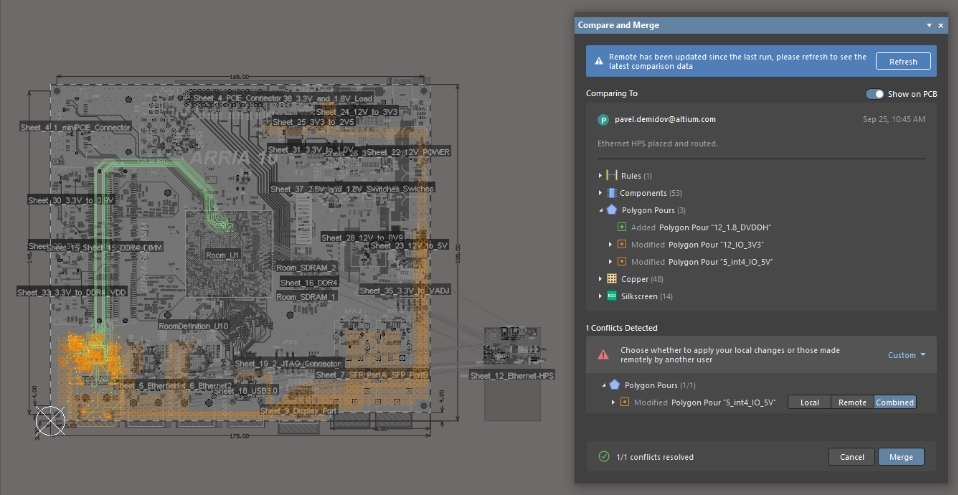The width and height of the screenshot is (958, 495).
Task: Choose Remote for the conflicting polygon pour
Action: coord(852,402)
